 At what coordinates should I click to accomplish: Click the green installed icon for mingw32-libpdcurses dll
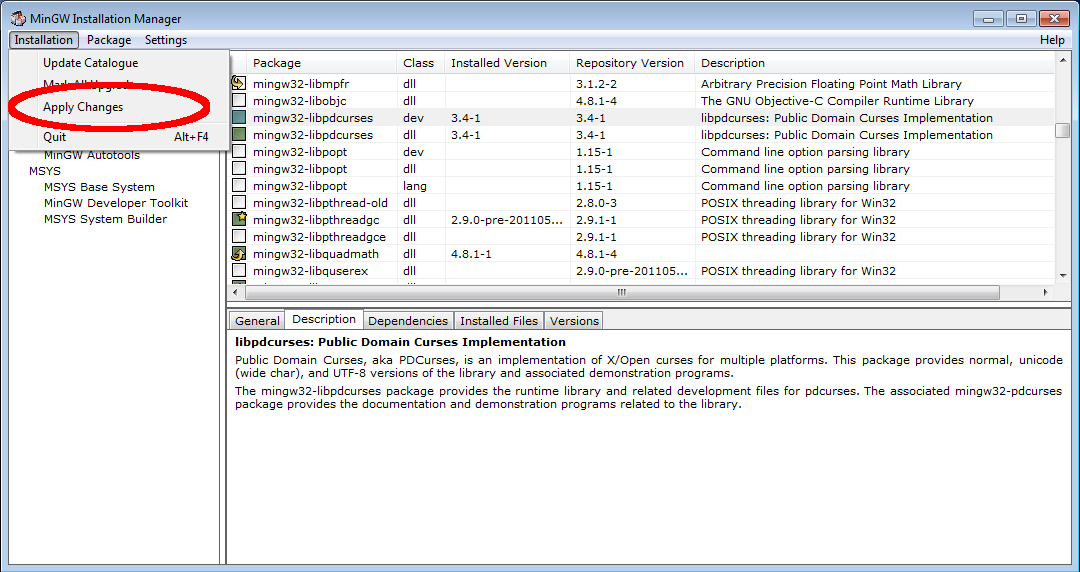(x=239, y=135)
